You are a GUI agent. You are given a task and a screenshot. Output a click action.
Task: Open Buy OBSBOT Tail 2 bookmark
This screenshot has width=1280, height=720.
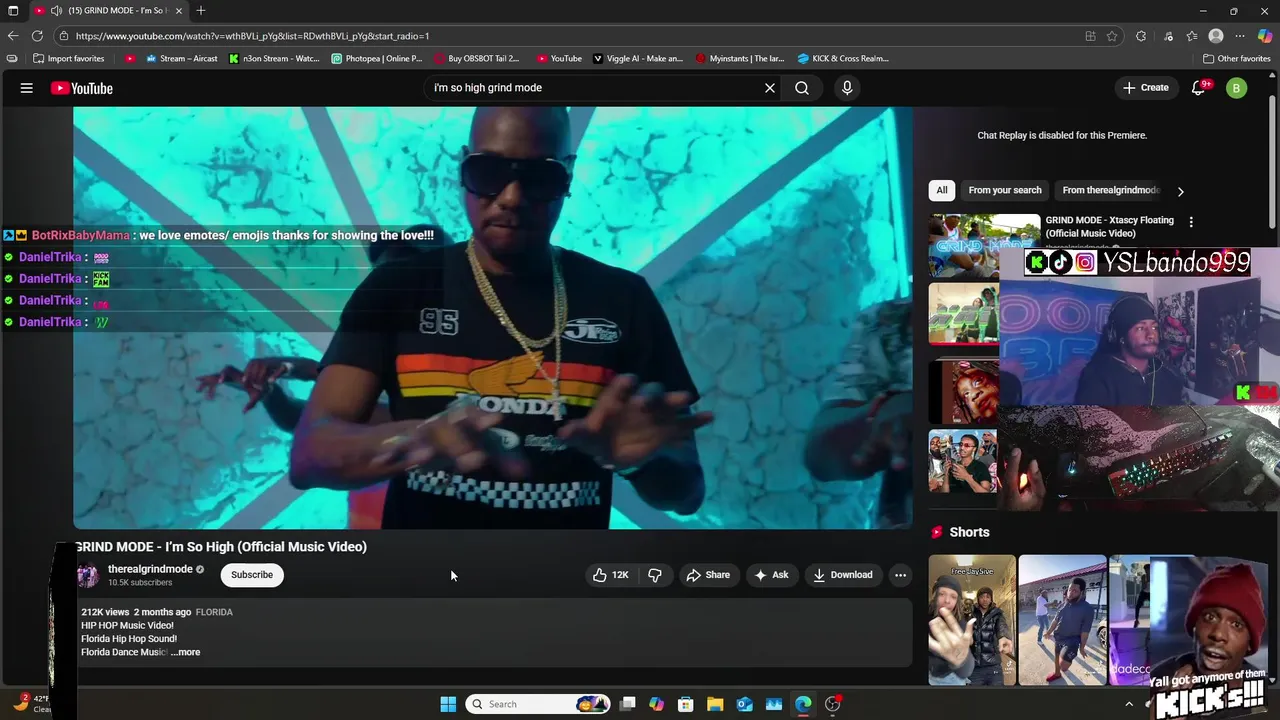[477, 58]
